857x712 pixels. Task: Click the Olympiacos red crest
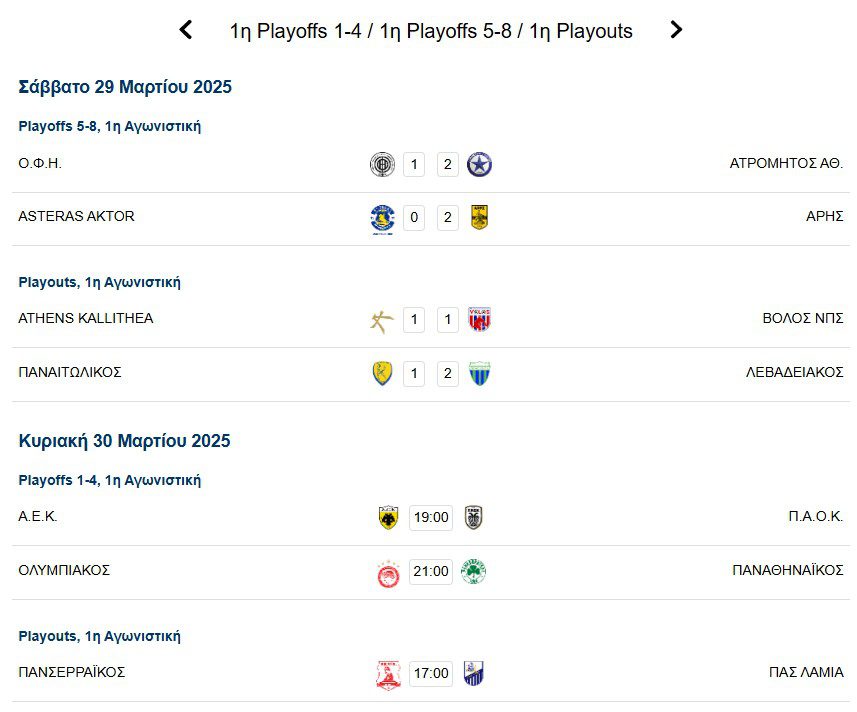point(388,572)
